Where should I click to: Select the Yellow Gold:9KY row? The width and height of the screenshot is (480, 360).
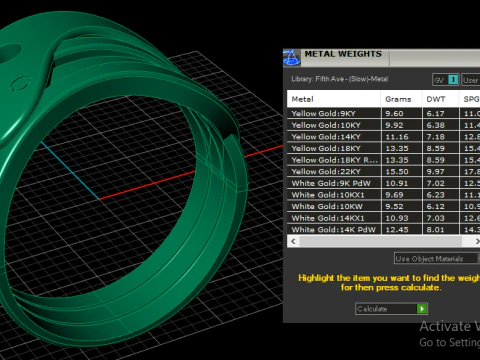(383, 113)
